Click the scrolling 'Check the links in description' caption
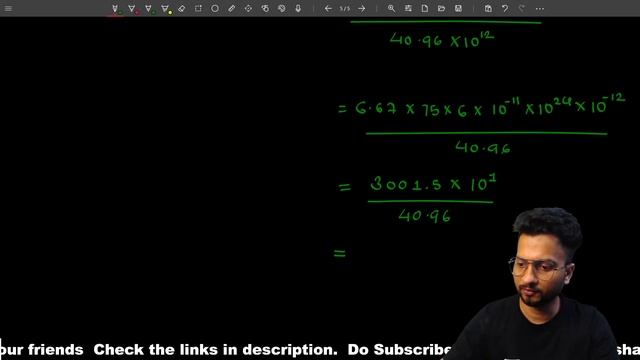This screenshot has height=360, width=640. (x=216, y=350)
